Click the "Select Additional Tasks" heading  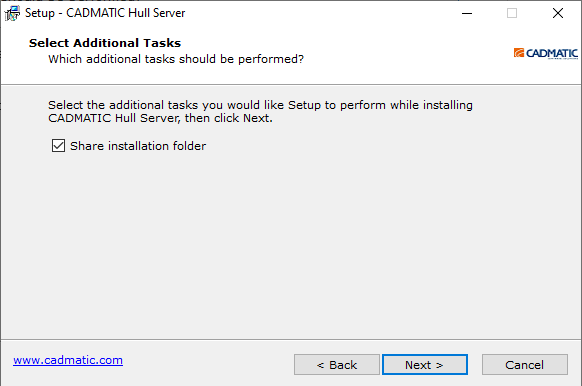point(105,43)
